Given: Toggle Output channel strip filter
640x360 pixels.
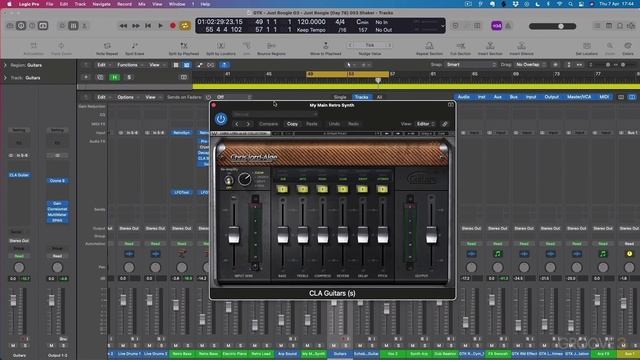Looking at the screenshot, I should click(x=551, y=97).
